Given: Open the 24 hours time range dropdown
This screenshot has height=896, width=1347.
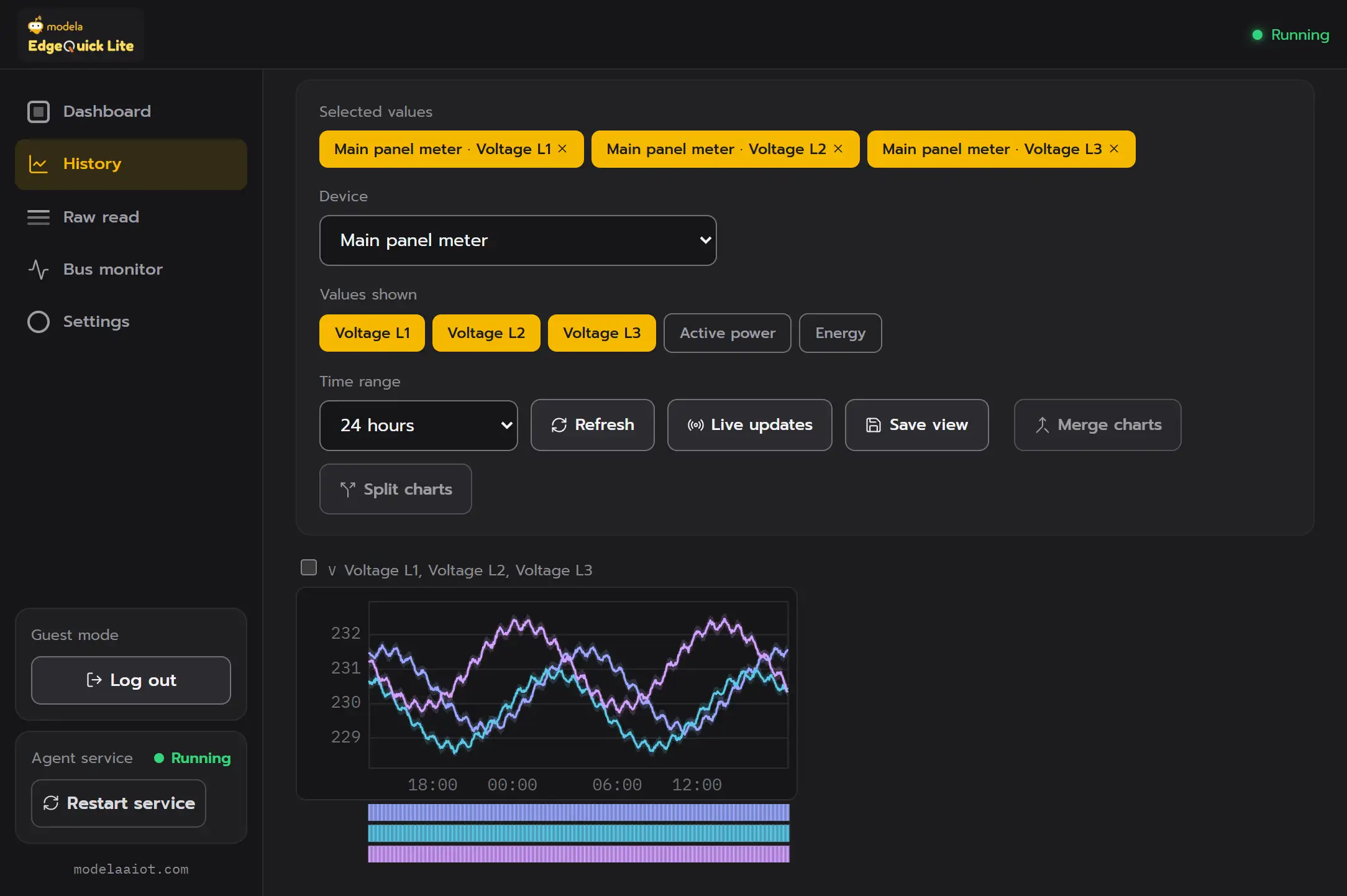Looking at the screenshot, I should (x=419, y=426).
